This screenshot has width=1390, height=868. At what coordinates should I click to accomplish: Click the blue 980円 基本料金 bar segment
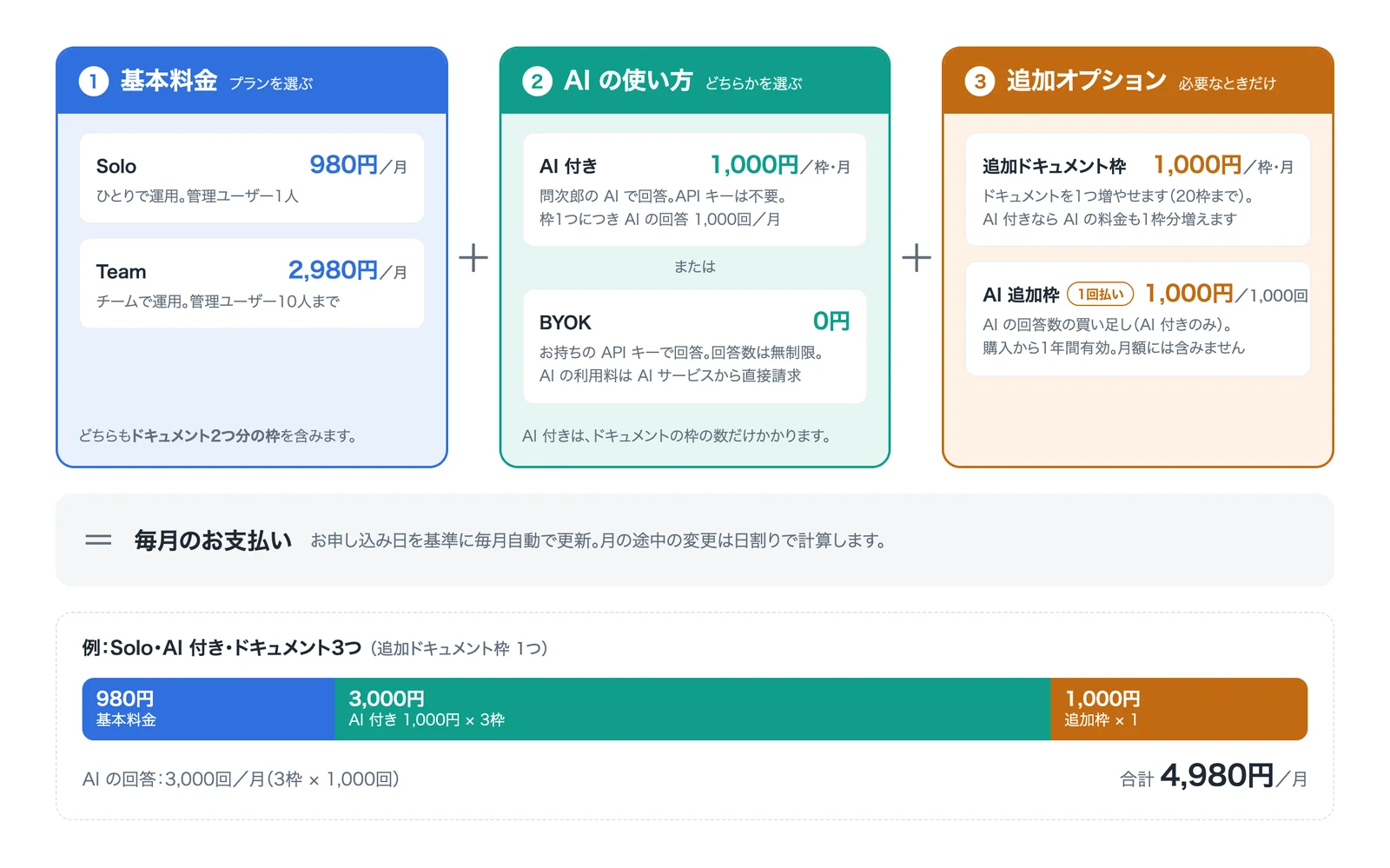coord(208,709)
